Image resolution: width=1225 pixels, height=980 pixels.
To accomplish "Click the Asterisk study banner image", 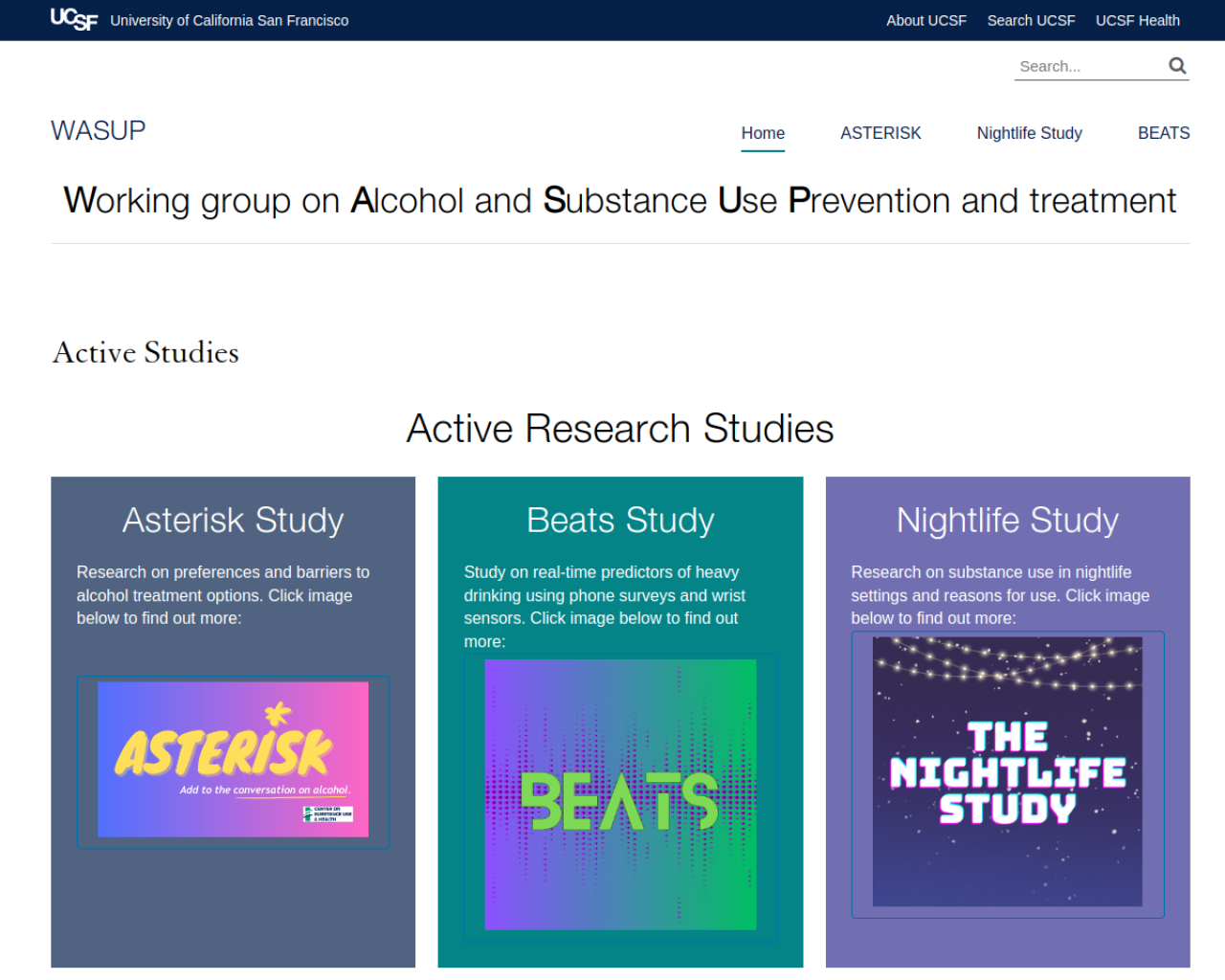I will coord(233,760).
